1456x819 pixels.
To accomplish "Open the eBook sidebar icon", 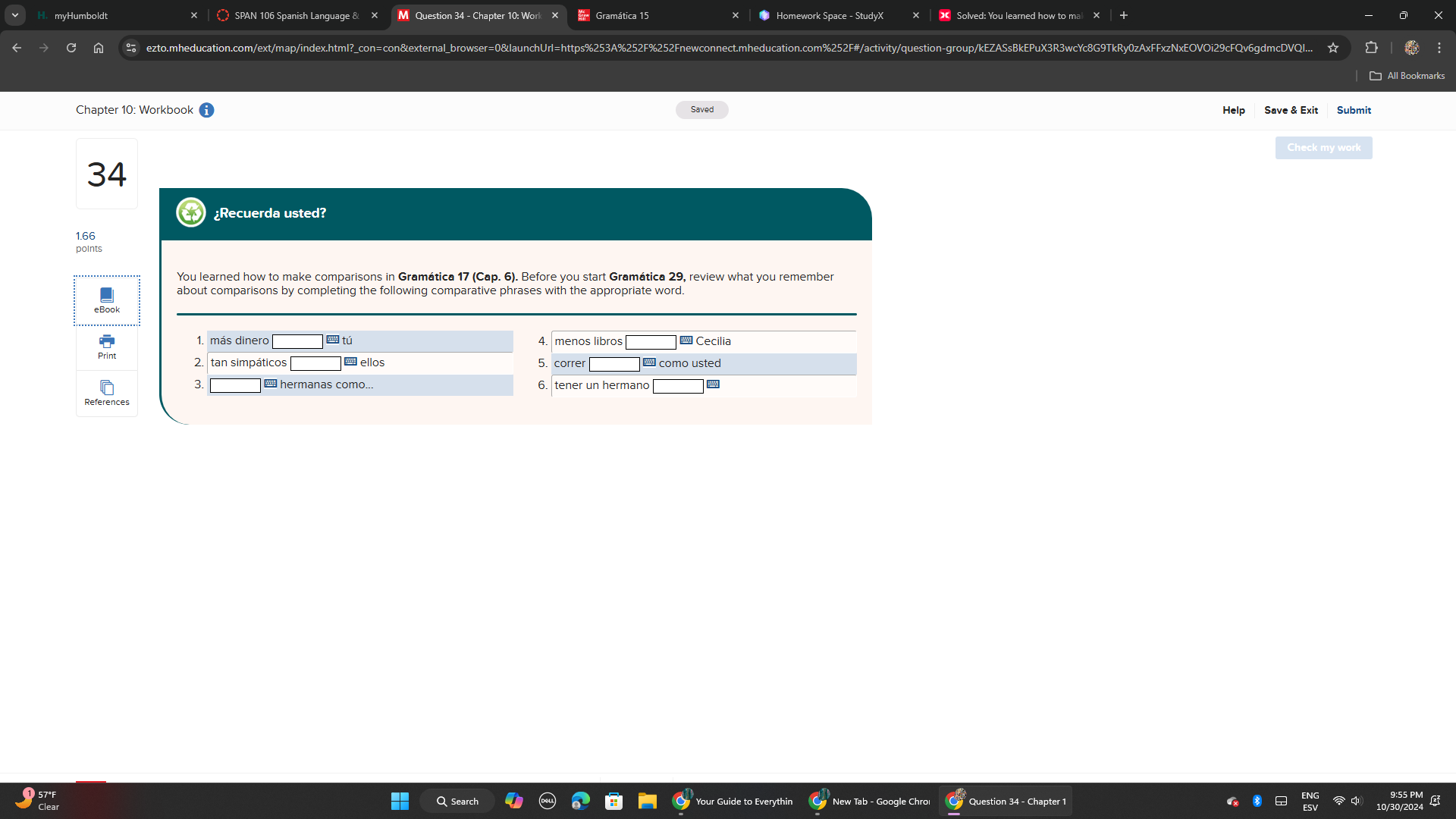I will click(107, 300).
